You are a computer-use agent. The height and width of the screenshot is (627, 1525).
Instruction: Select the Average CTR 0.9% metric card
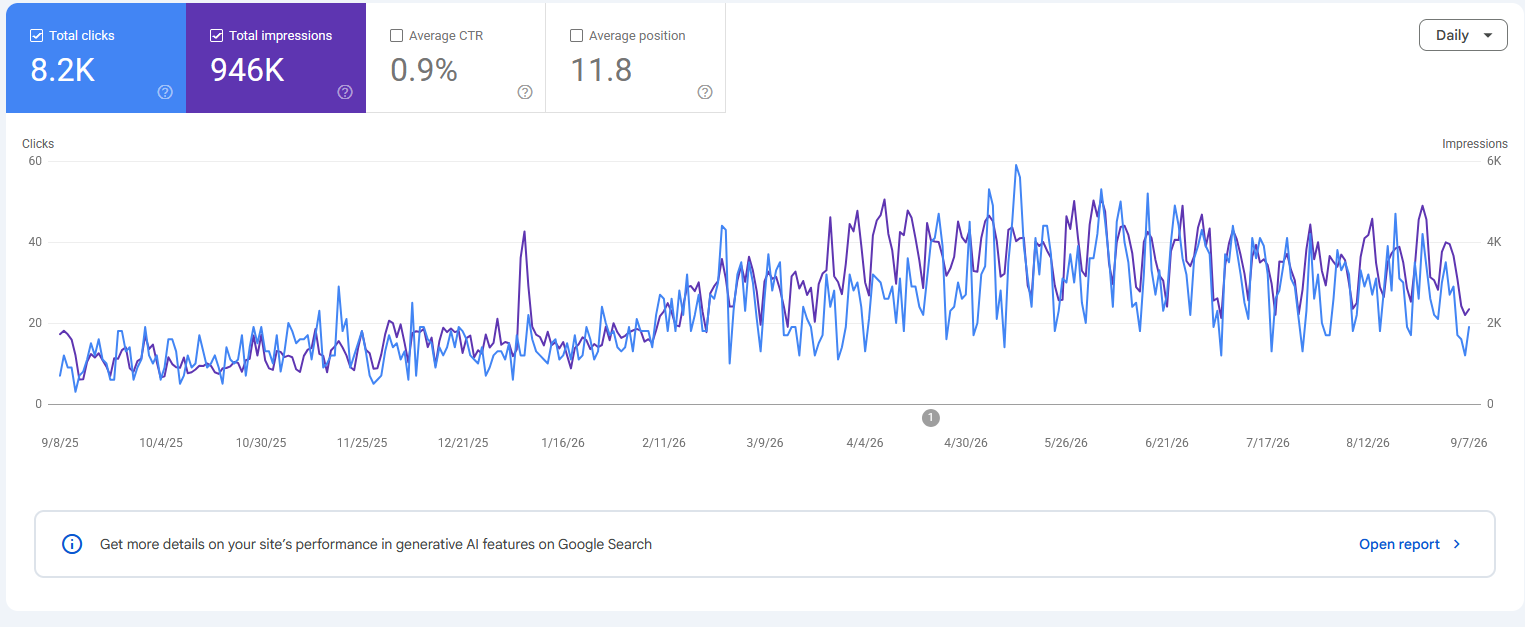coord(456,58)
